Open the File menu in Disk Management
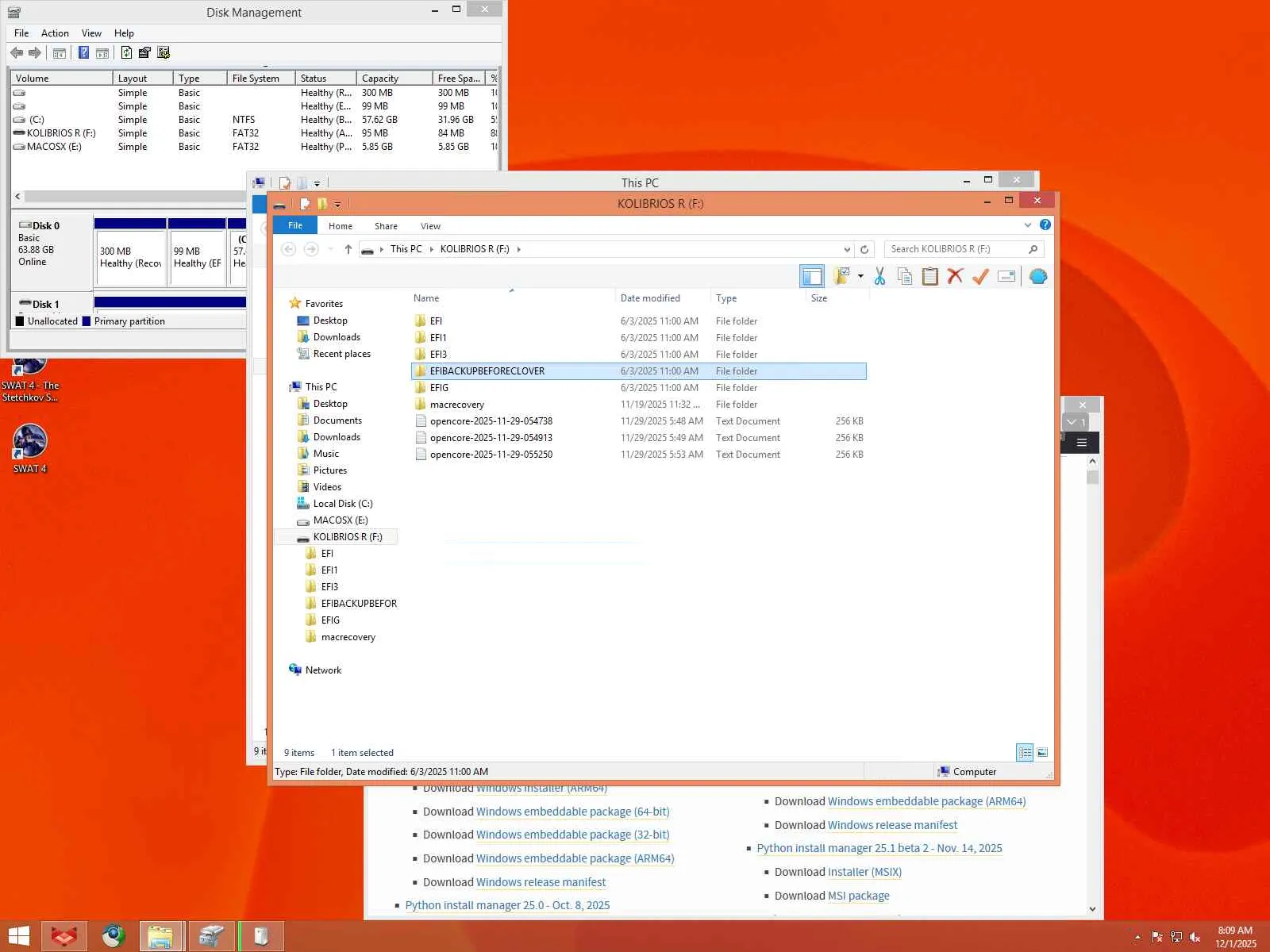1270x952 pixels. [x=21, y=33]
